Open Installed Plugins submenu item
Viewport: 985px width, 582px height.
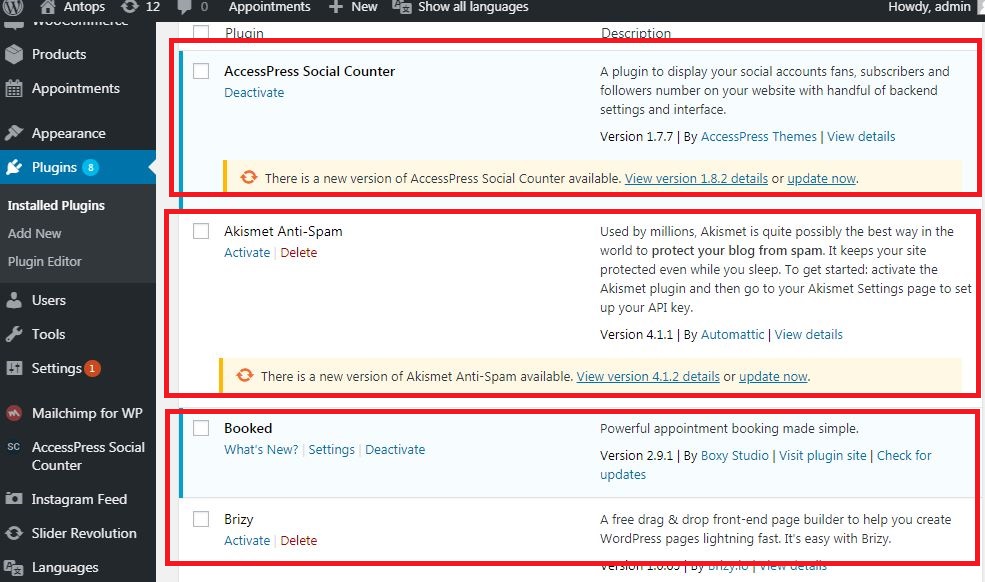tap(56, 206)
